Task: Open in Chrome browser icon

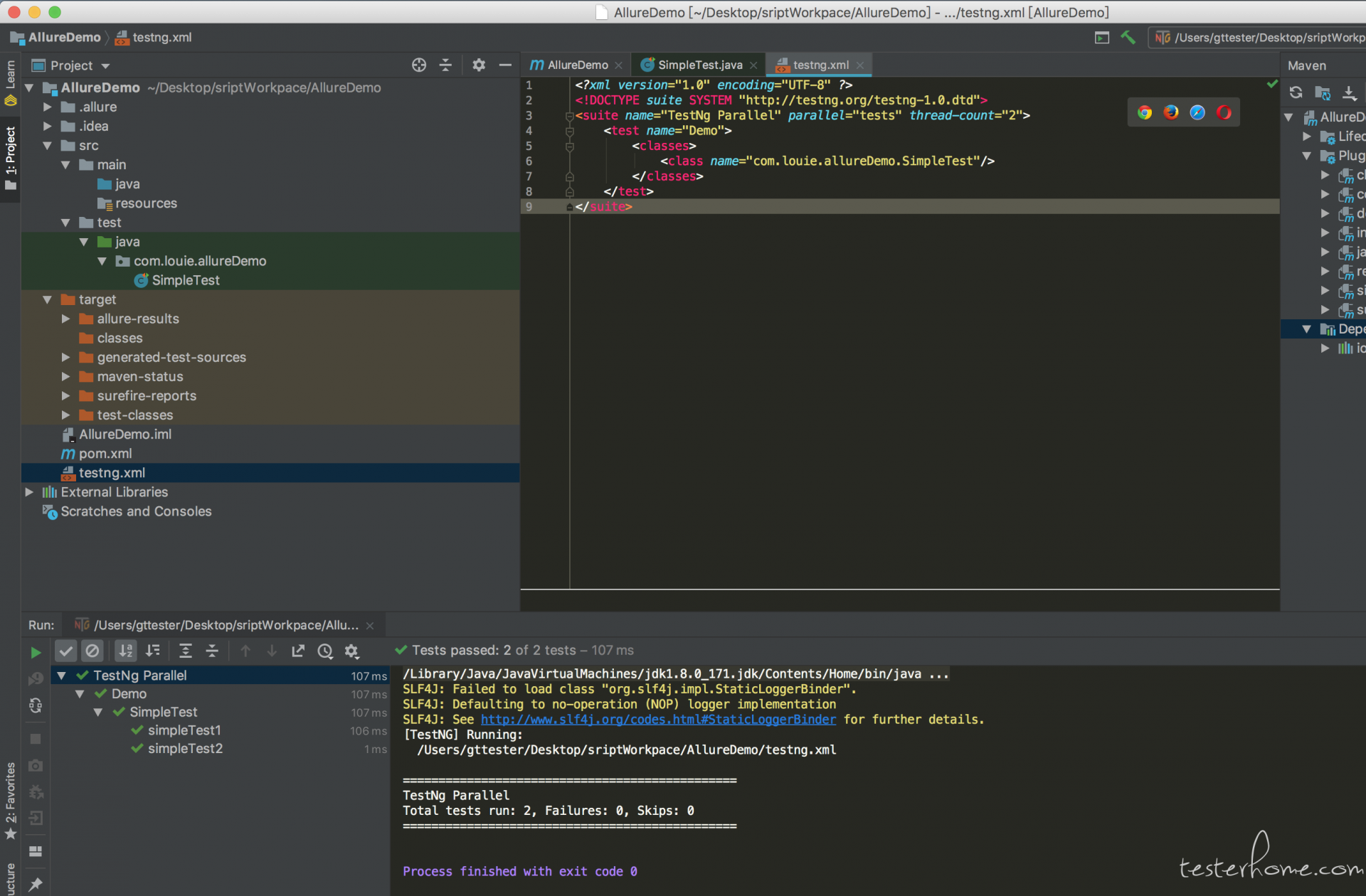Action: click(1145, 112)
